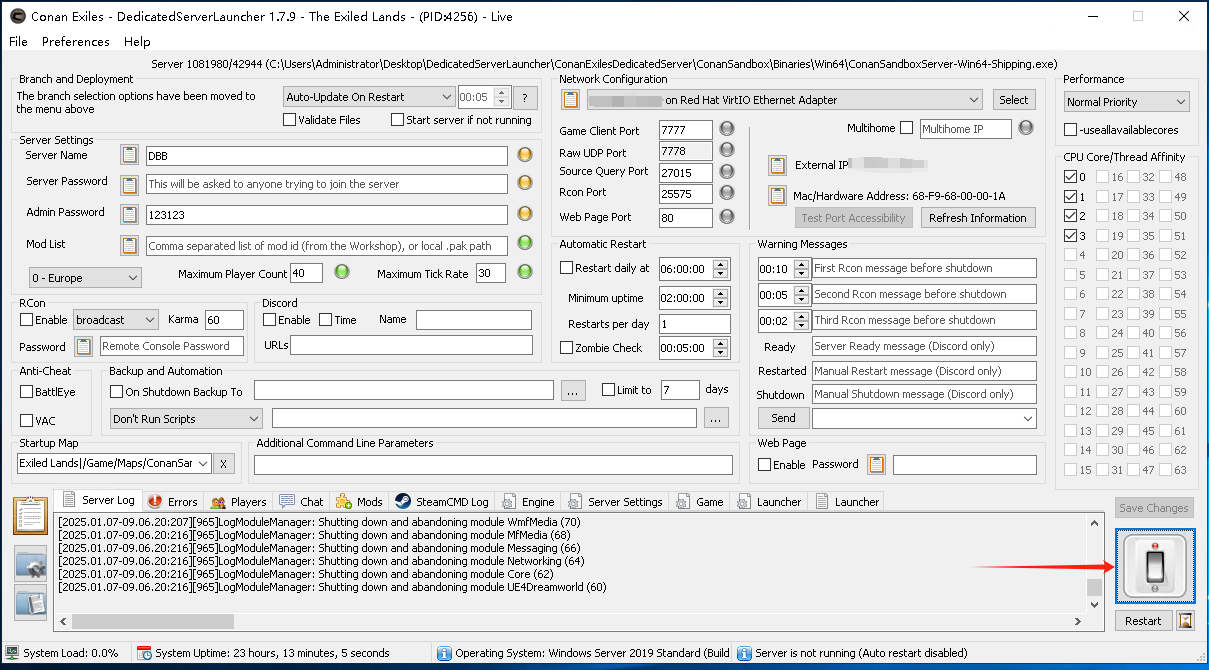The height and width of the screenshot is (670, 1209).
Task: Open the SteamCMD Log tab
Action: coord(441,502)
